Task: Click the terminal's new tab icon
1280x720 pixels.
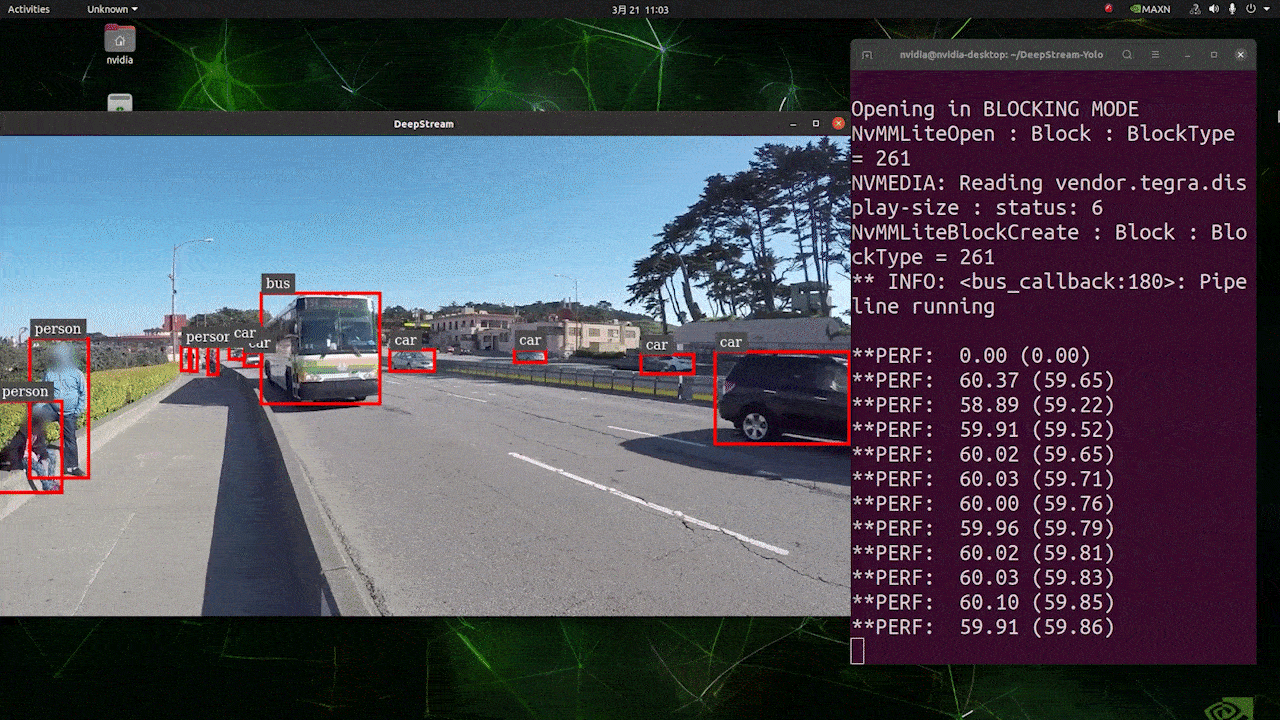Action: click(x=867, y=55)
